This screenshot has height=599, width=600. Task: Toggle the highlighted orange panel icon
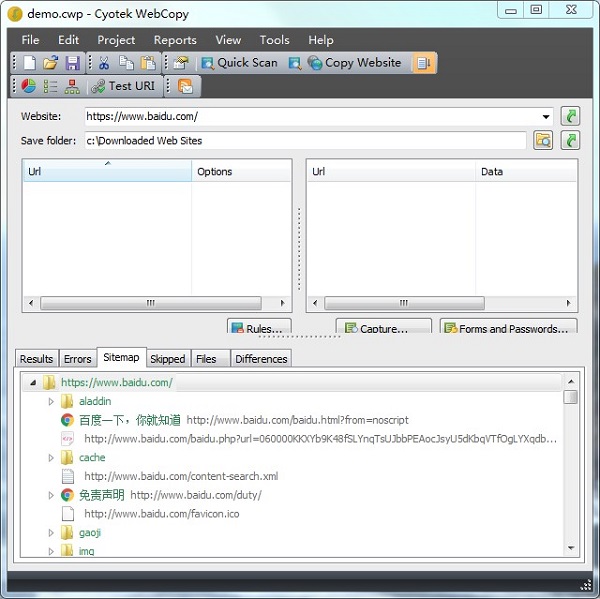tap(424, 63)
